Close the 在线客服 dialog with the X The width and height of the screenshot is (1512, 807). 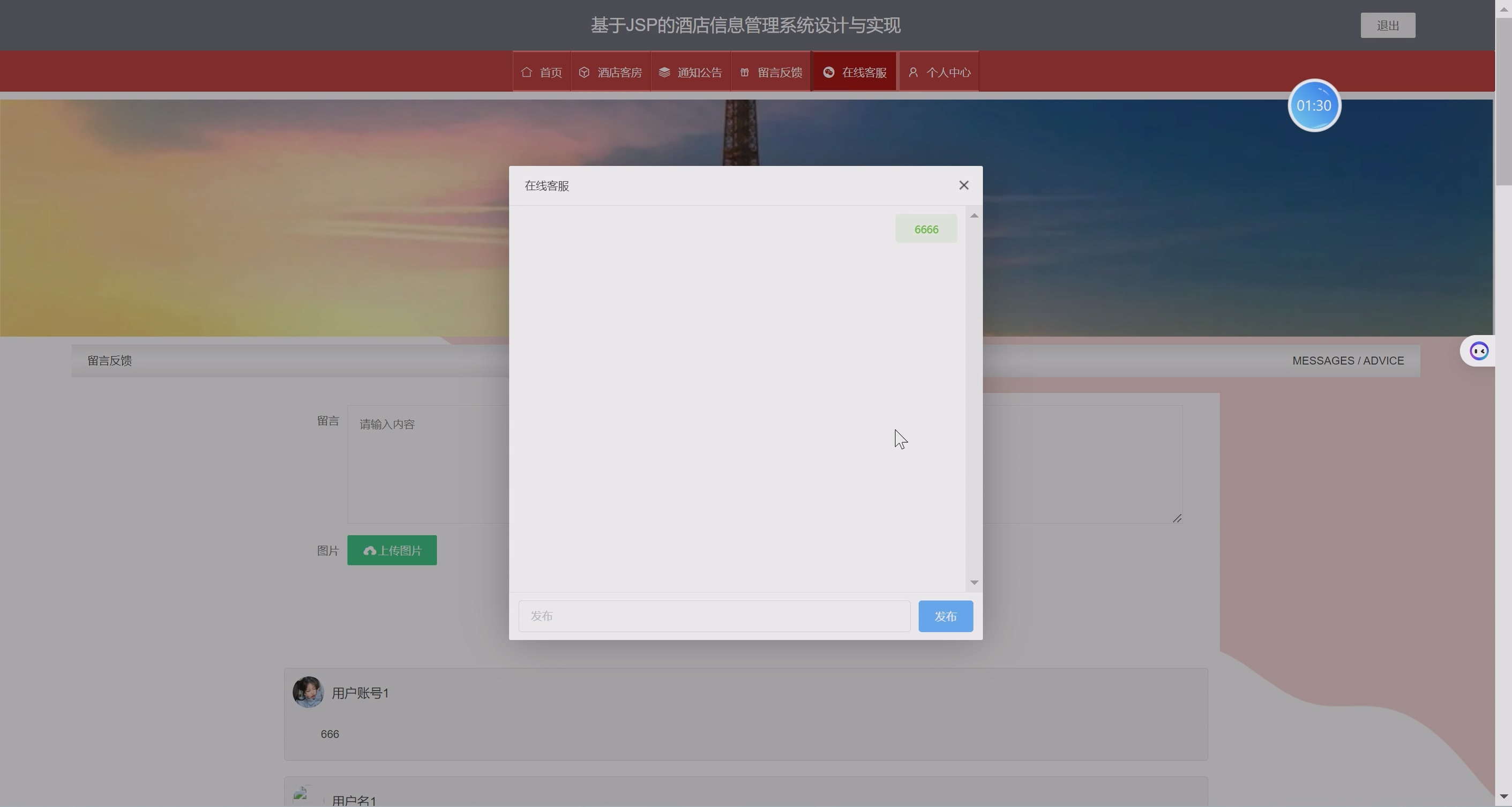[x=964, y=185]
